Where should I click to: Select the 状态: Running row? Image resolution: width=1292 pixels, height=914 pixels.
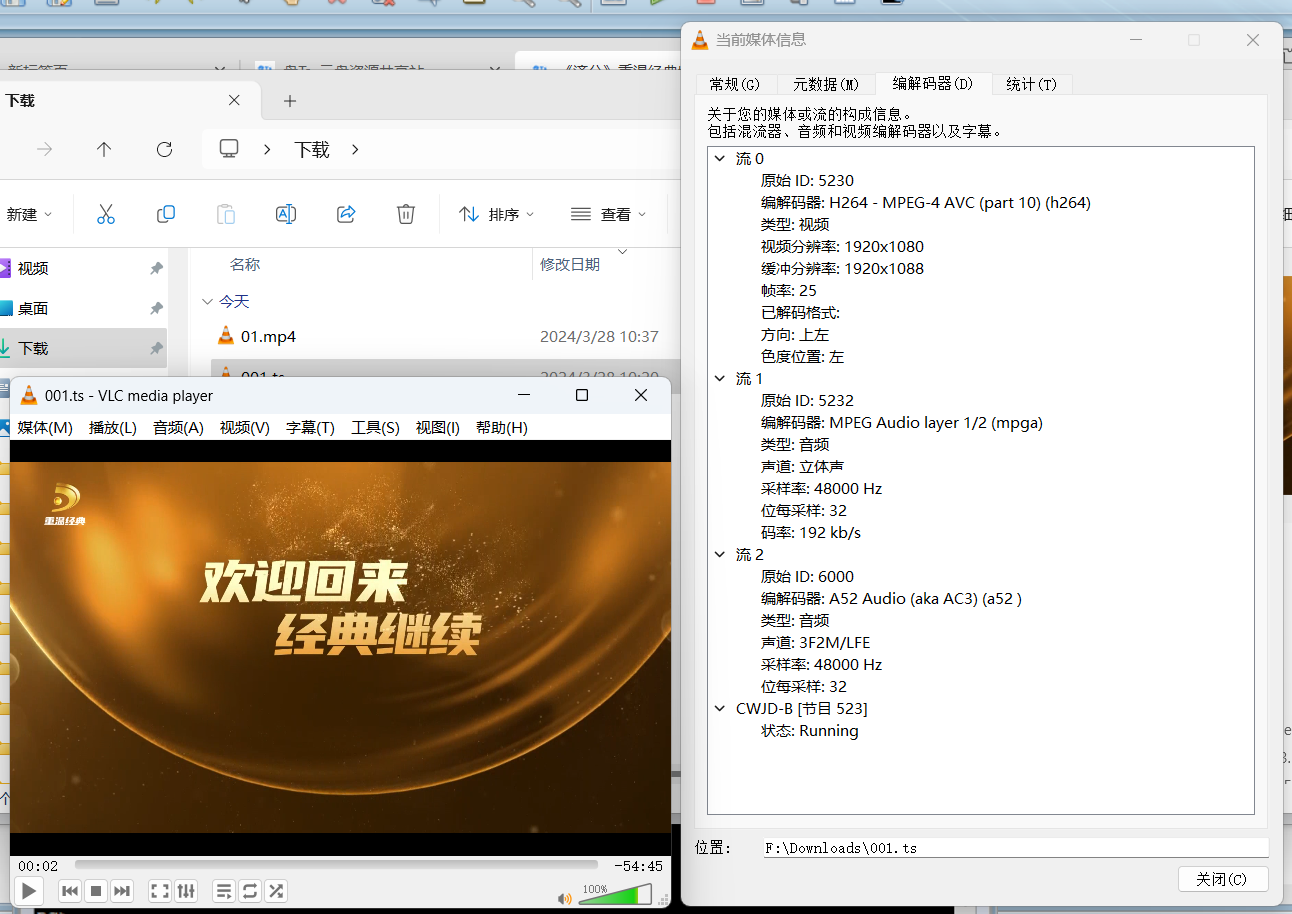[x=809, y=730]
